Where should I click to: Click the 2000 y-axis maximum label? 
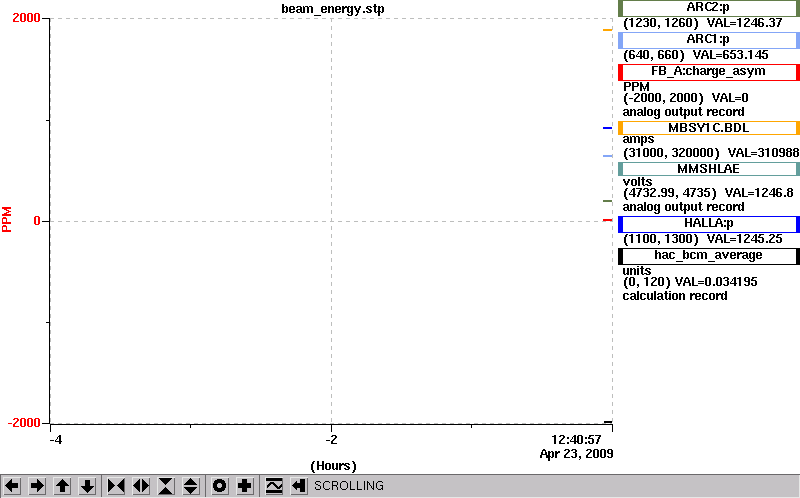coord(26,18)
